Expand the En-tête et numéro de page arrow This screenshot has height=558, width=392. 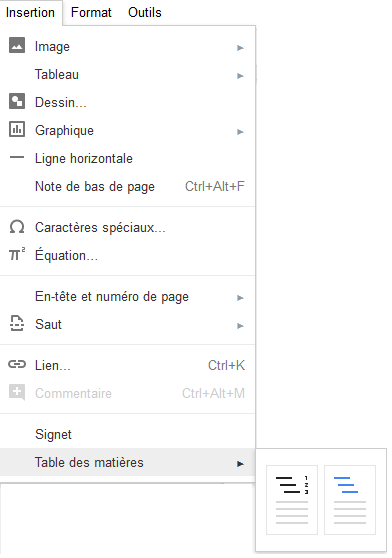click(x=240, y=298)
